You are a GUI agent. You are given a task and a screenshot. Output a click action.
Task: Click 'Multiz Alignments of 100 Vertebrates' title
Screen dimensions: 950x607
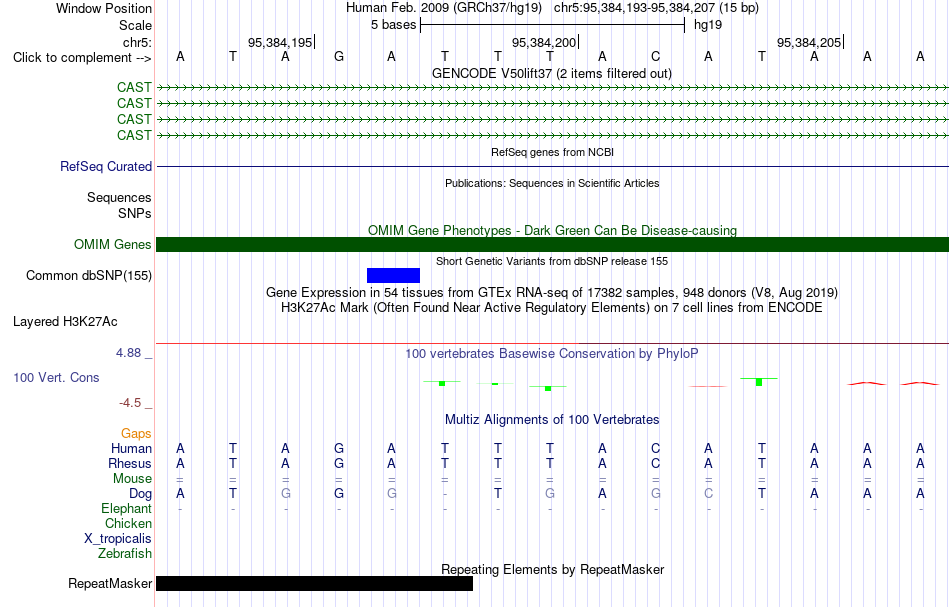(552, 420)
